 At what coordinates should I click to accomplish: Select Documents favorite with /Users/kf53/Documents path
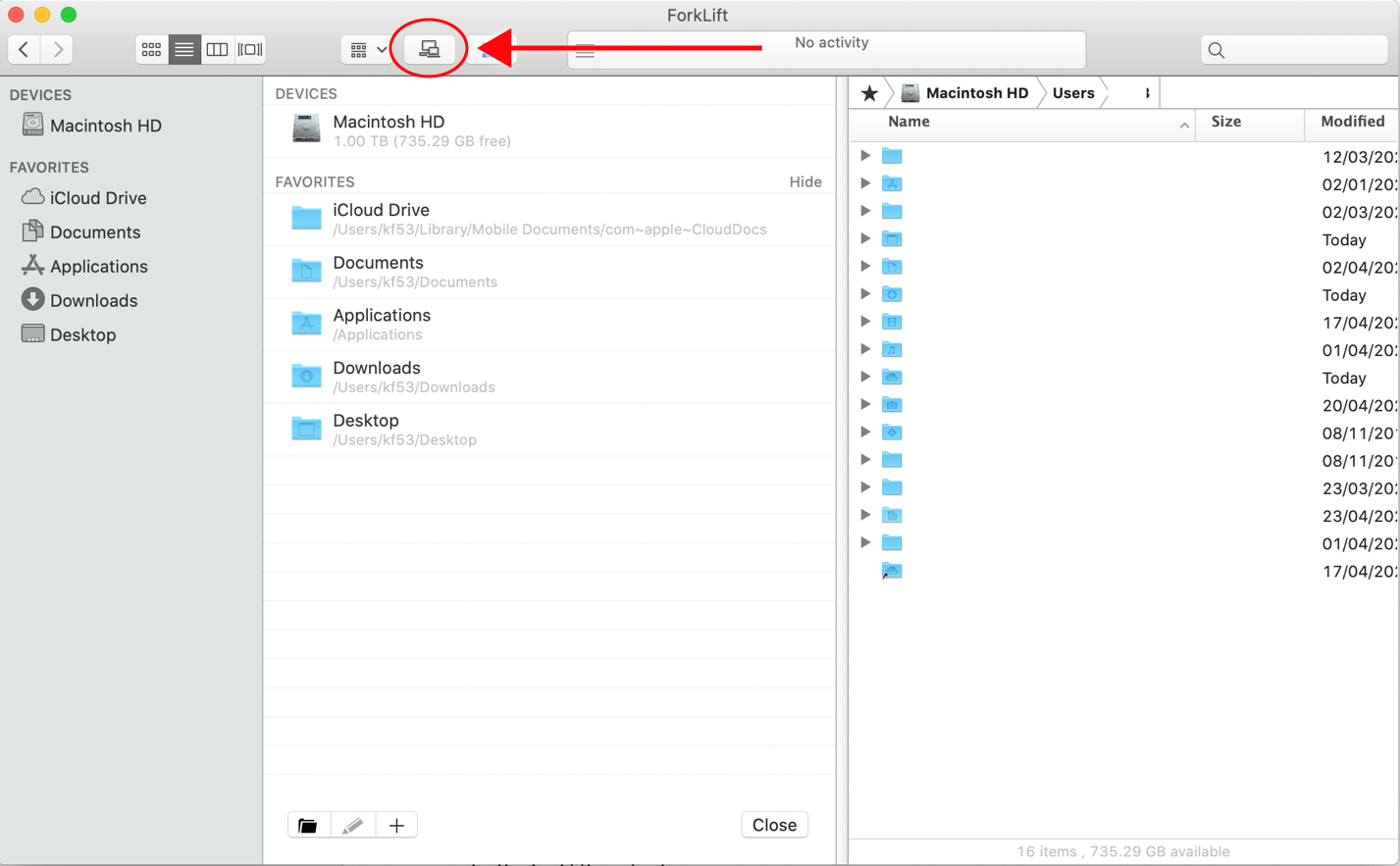click(x=549, y=272)
